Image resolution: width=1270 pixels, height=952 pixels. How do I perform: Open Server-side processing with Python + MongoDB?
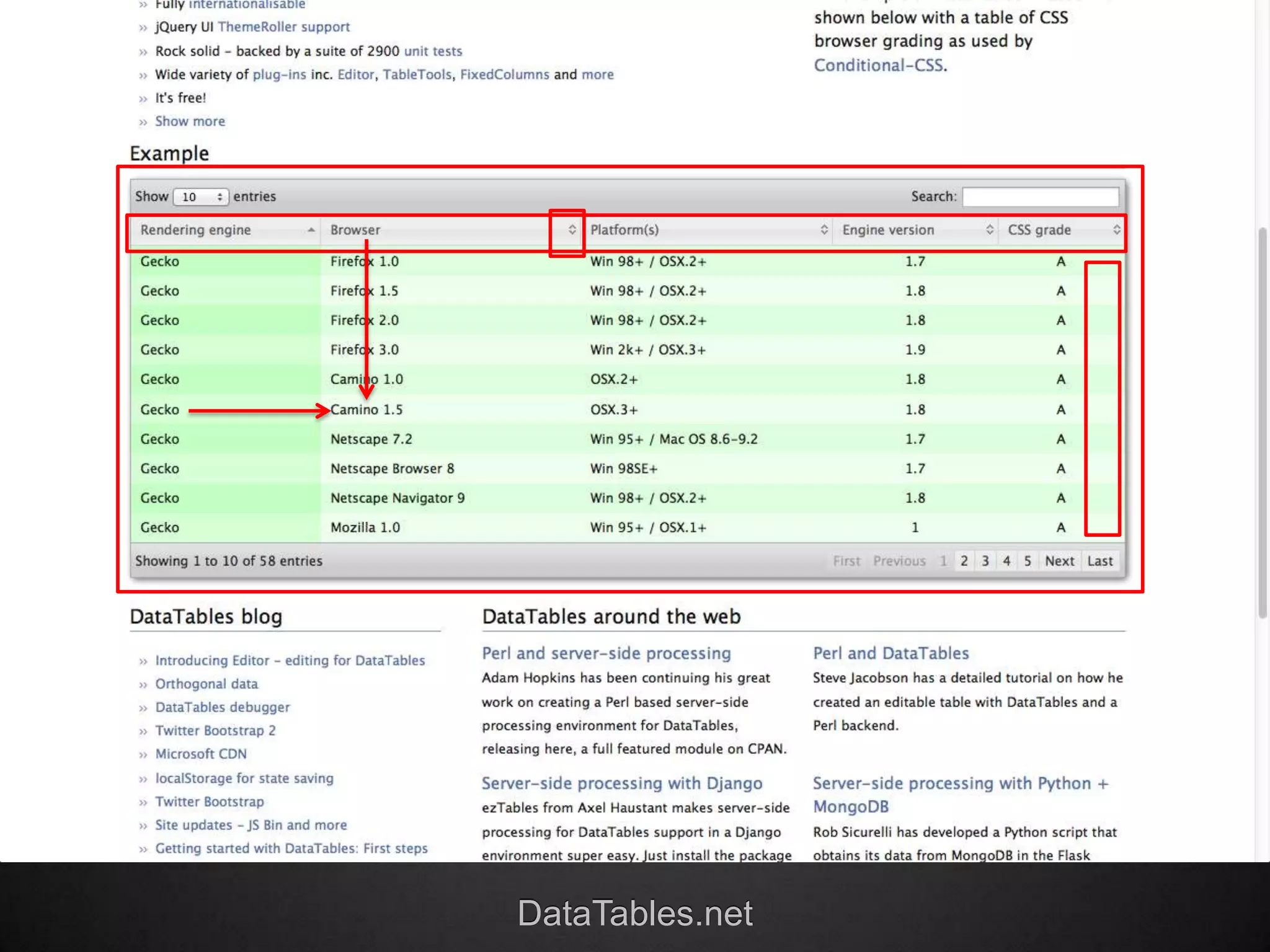(x=961, y=795)
